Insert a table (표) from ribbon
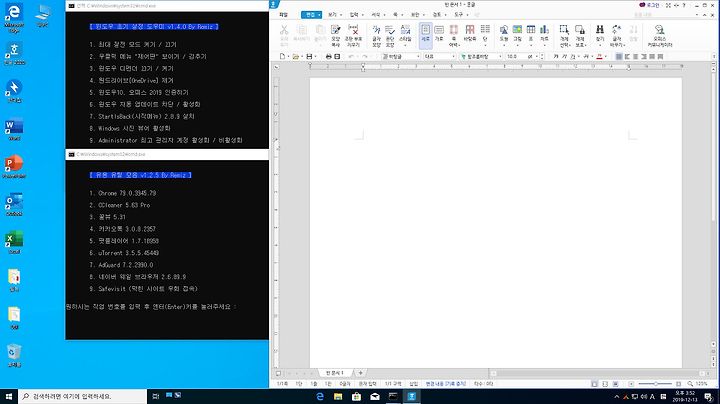Viewport: 720px width, 404px height. click(531, 34)
